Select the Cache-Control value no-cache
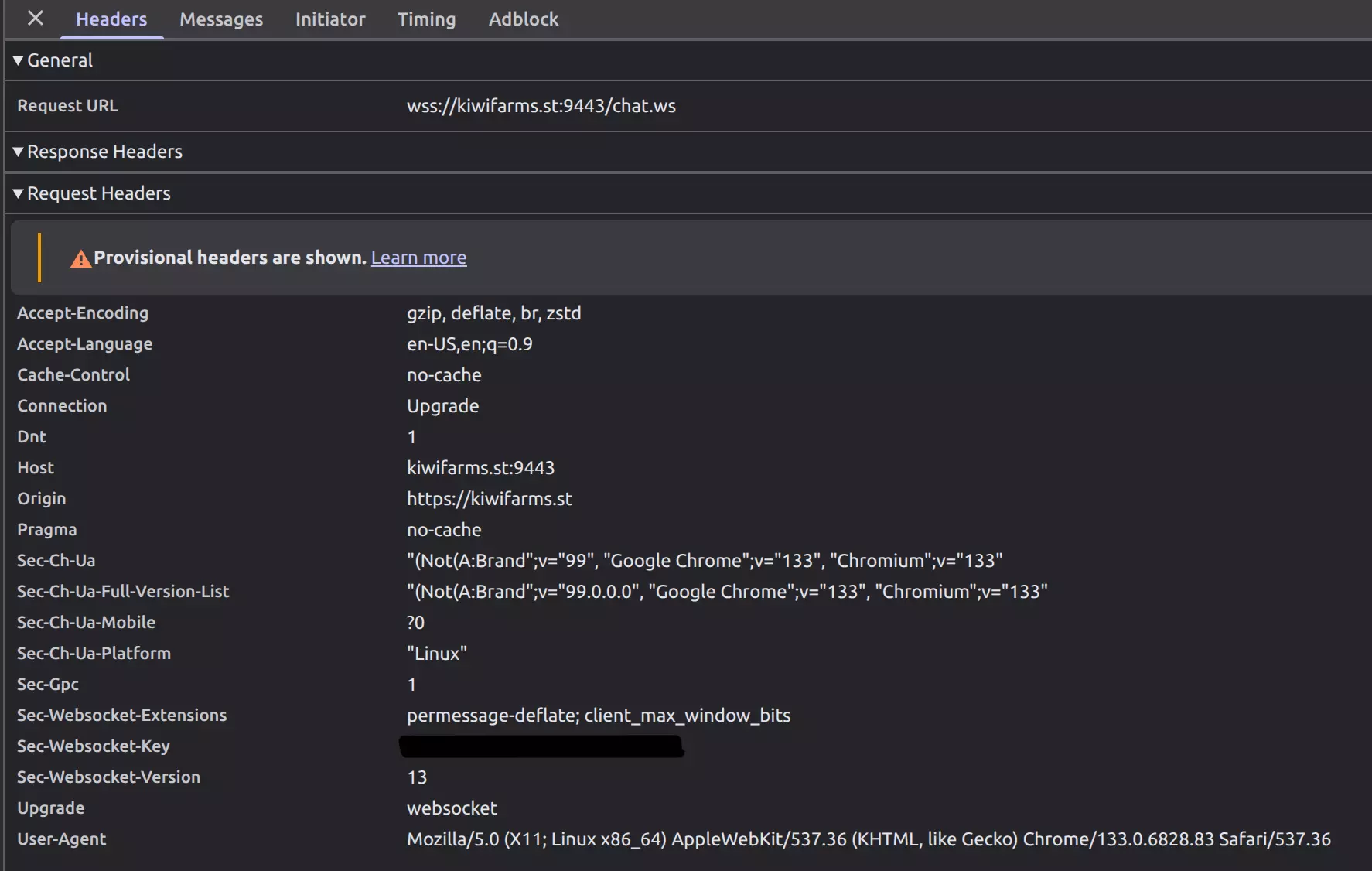 pyautogui.click(x=445, y=375)
